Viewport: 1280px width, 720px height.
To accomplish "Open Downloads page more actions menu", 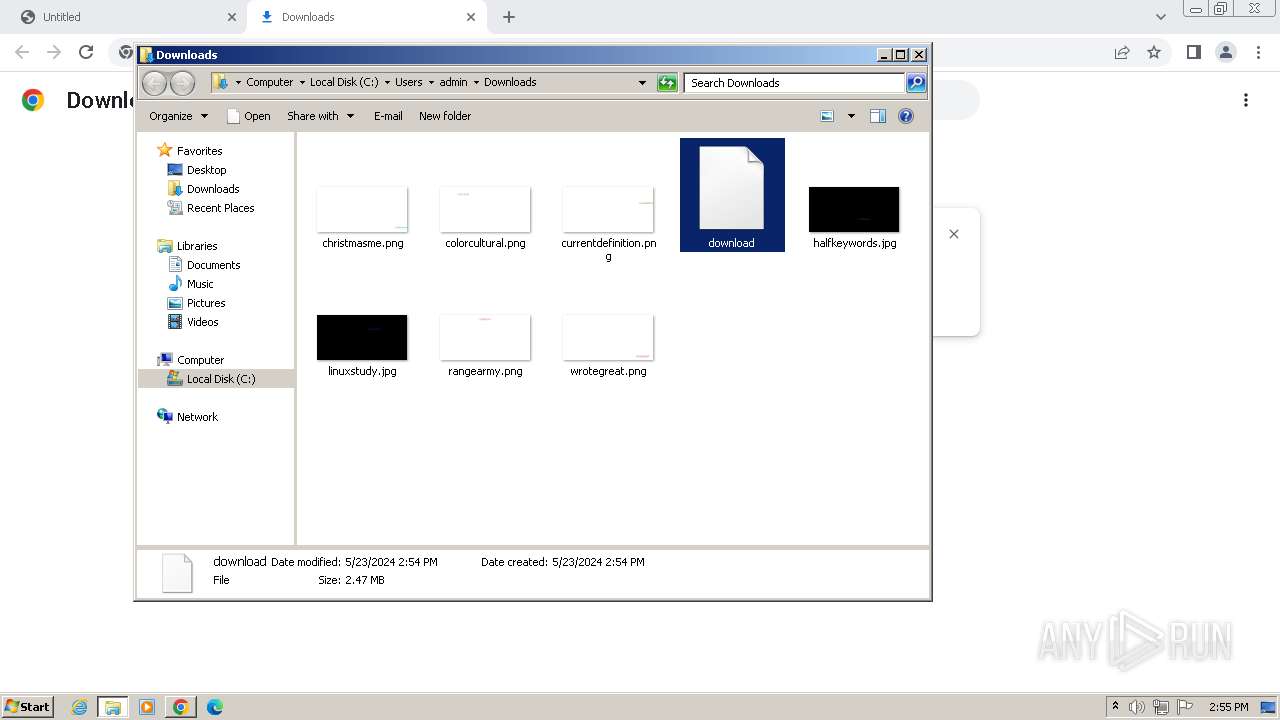I will pos(1246,100).
